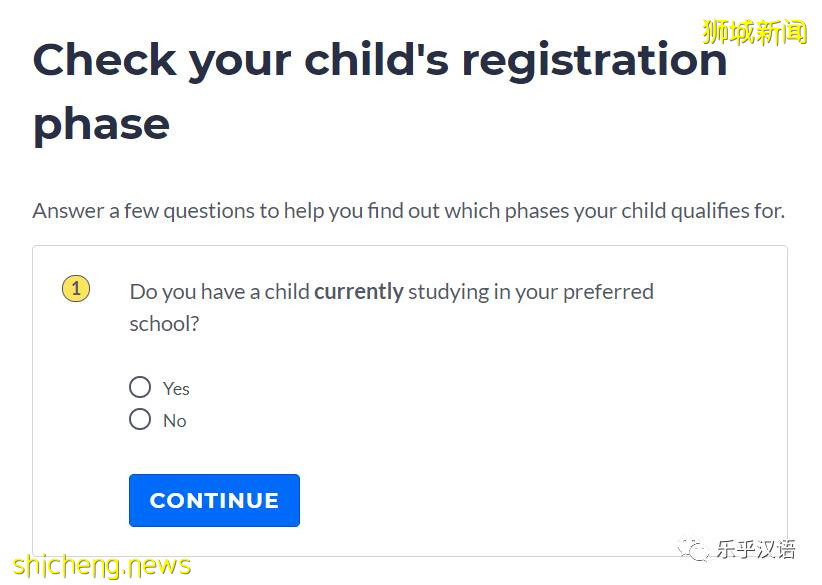This screenshot has width=822, height=585.
Task: Select the "No" radio button
Action: coord(140,419)
